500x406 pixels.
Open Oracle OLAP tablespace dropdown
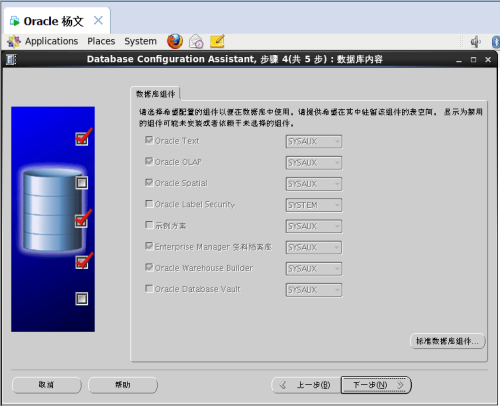[x=314, y=163]
